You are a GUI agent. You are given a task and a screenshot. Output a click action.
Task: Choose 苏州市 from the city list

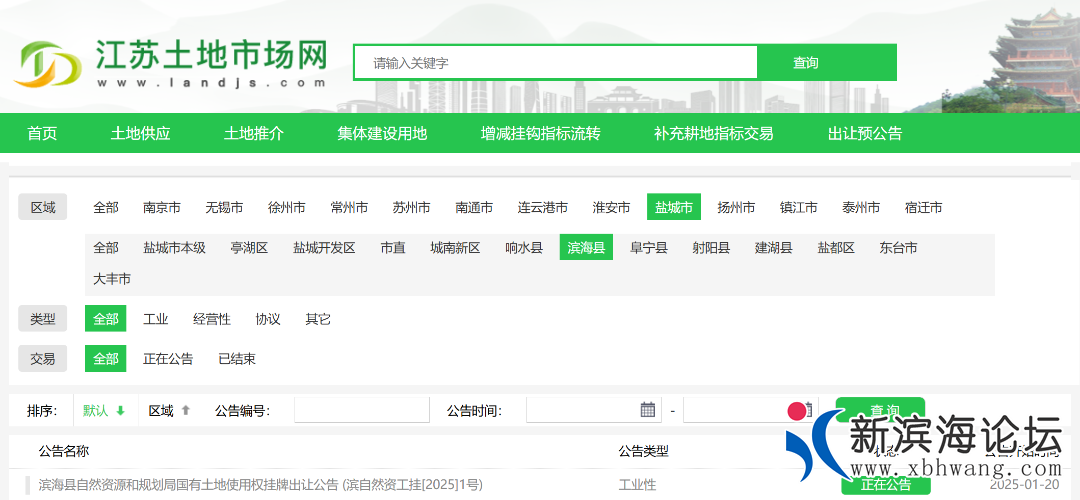(411, 207)
